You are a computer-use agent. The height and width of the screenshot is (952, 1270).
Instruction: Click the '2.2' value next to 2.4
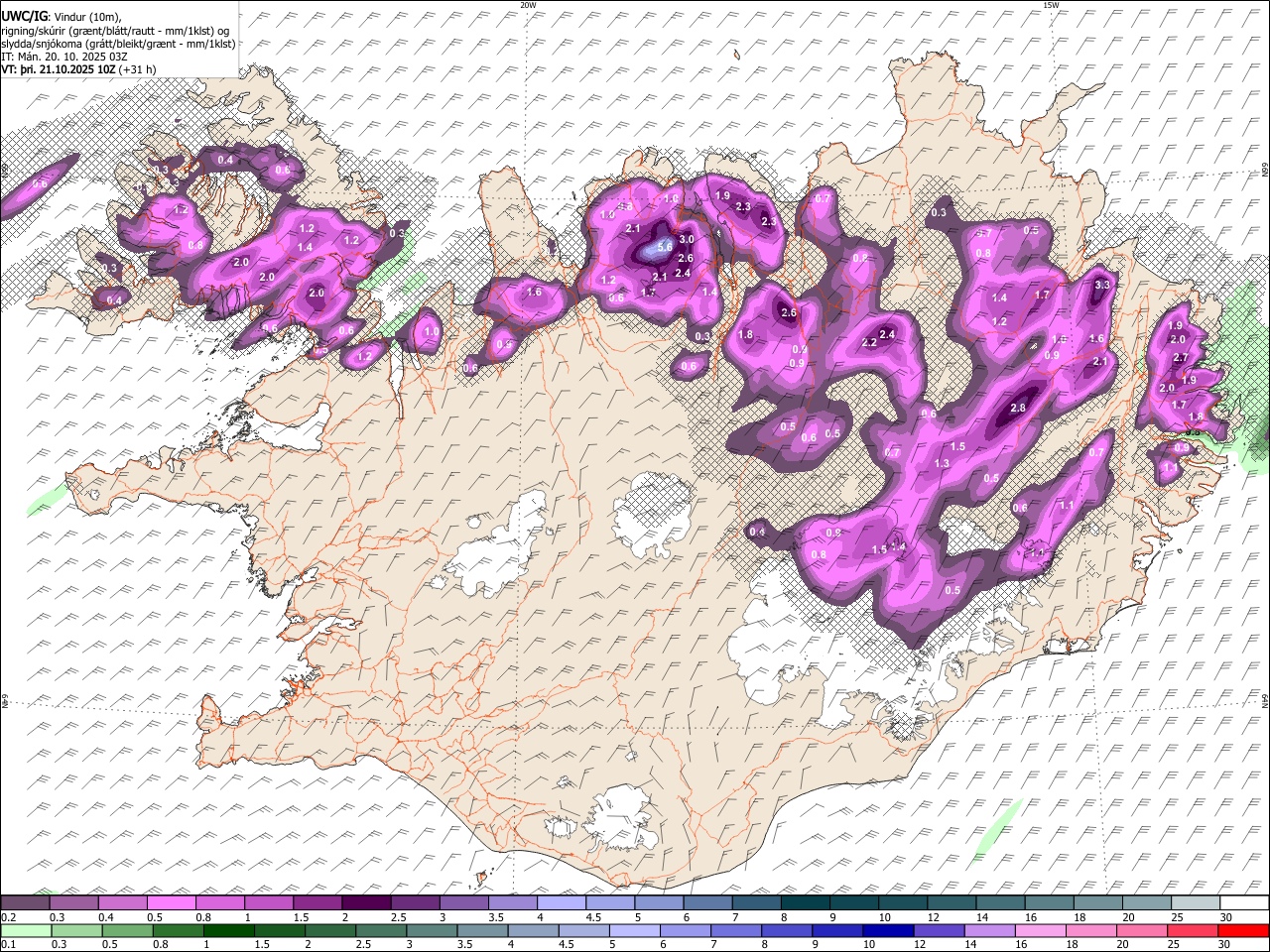click(869, 343)
